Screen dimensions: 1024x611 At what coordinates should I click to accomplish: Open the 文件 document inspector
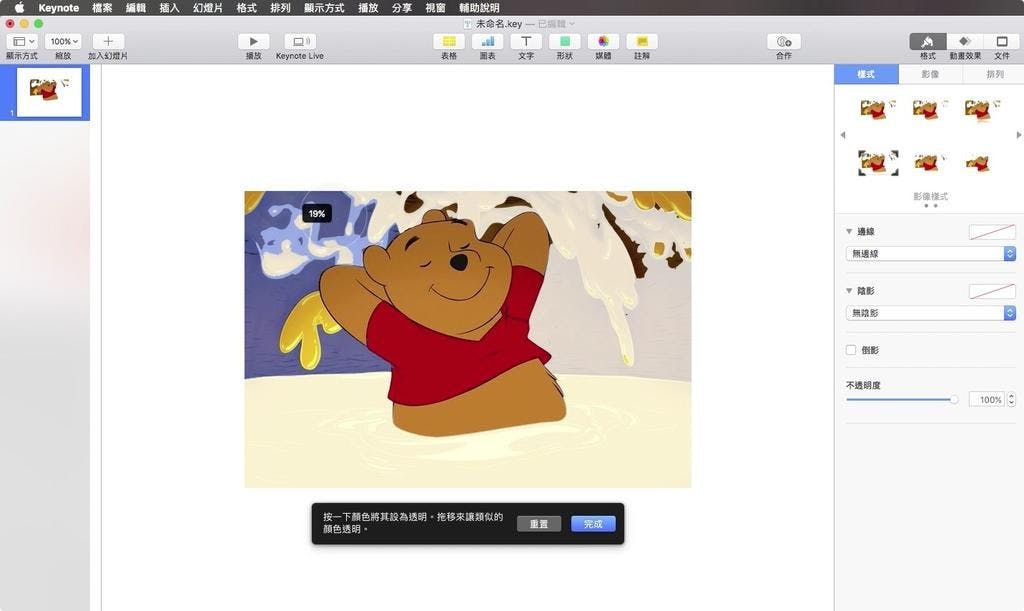click(x=1002, y=41)
